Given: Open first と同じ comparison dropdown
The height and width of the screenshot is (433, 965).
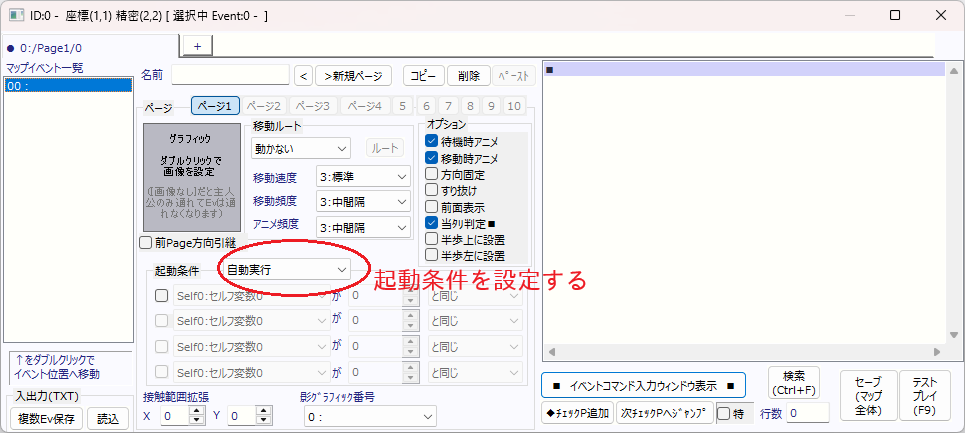Looking at the screenshot, I should point(475,296).
